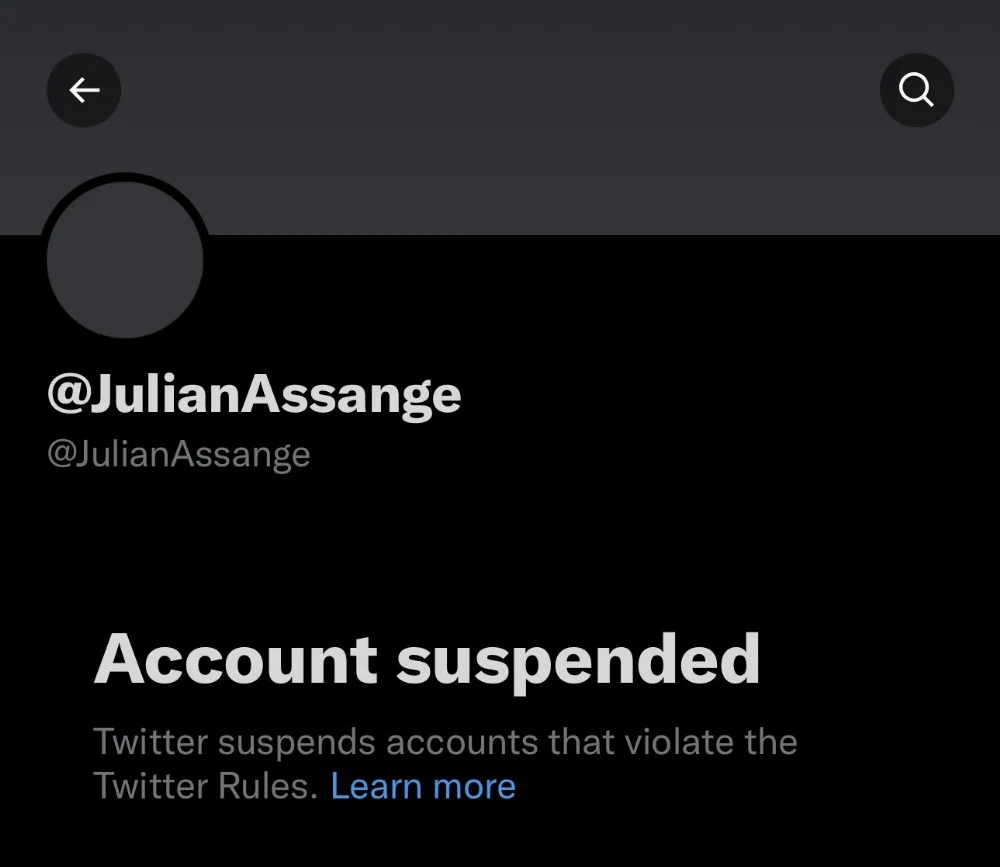Click the Learn more link
Viewport: 1000px width, 867px height.
pos(423,786)
